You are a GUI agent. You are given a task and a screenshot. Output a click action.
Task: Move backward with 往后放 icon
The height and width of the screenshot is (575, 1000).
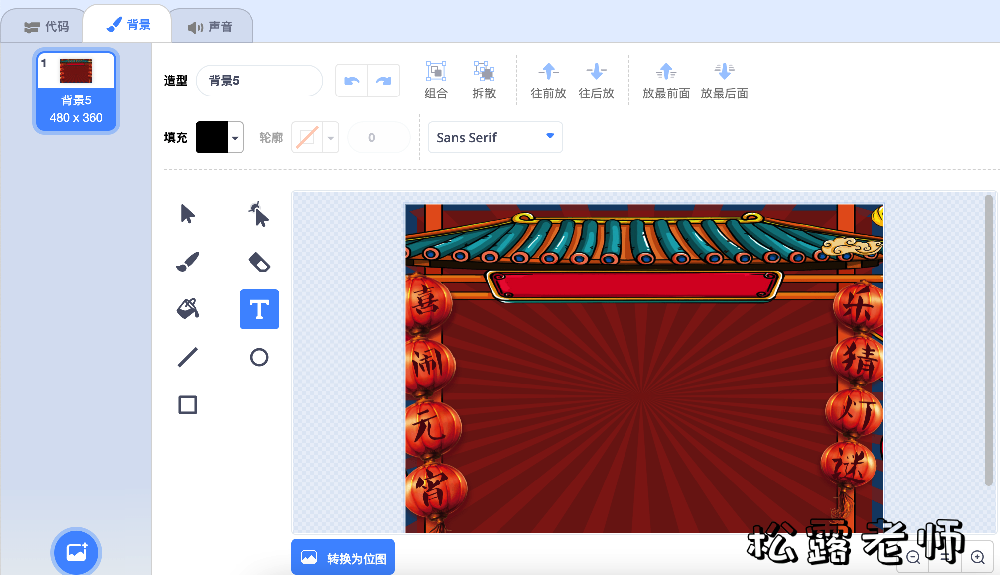596,80
